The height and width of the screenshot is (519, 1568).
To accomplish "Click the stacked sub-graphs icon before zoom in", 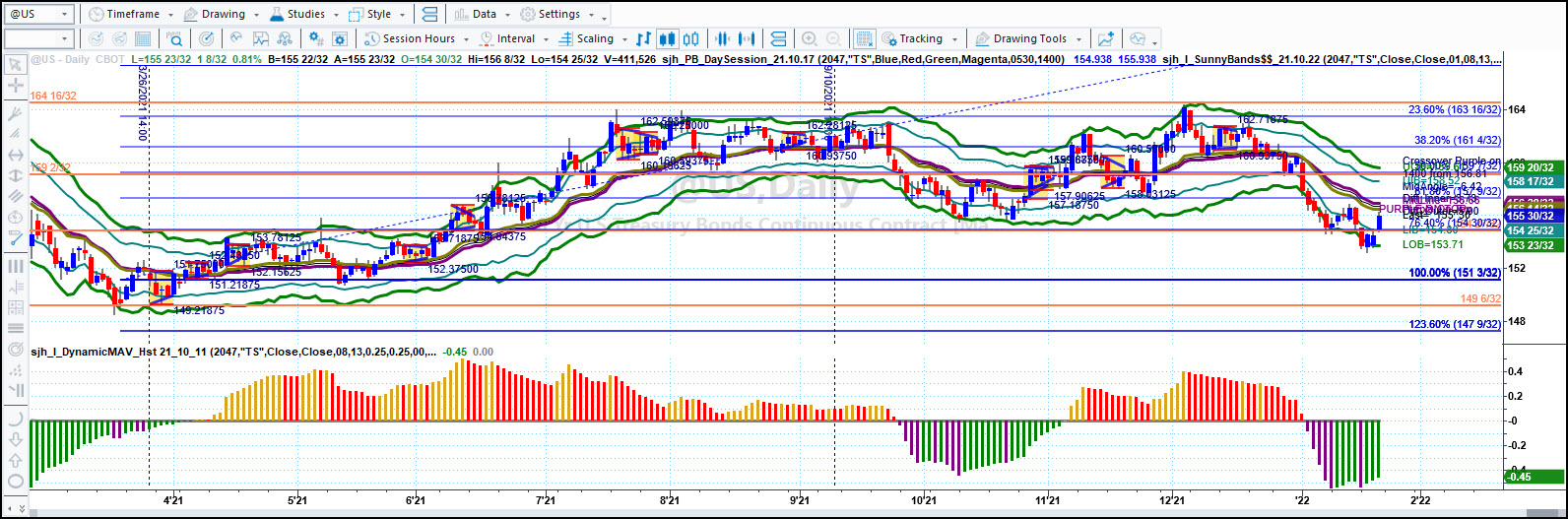I will (x=778, y=39).
